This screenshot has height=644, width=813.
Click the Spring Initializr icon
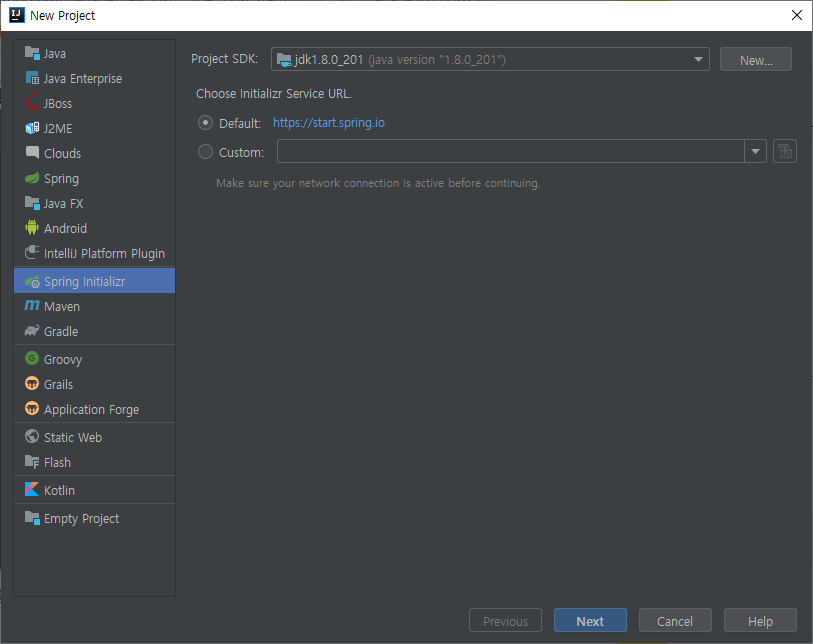pyautogui.click(x=32, y=281)
